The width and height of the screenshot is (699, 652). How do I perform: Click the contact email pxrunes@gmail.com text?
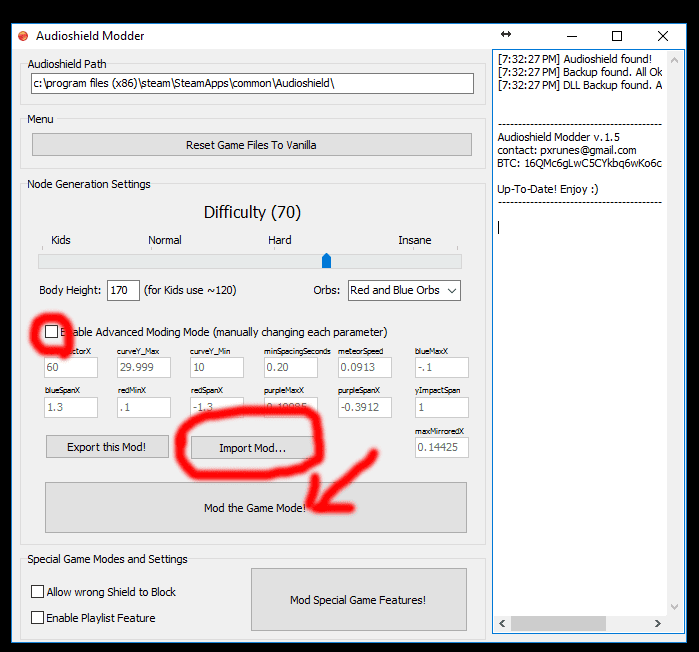(588, 150)
